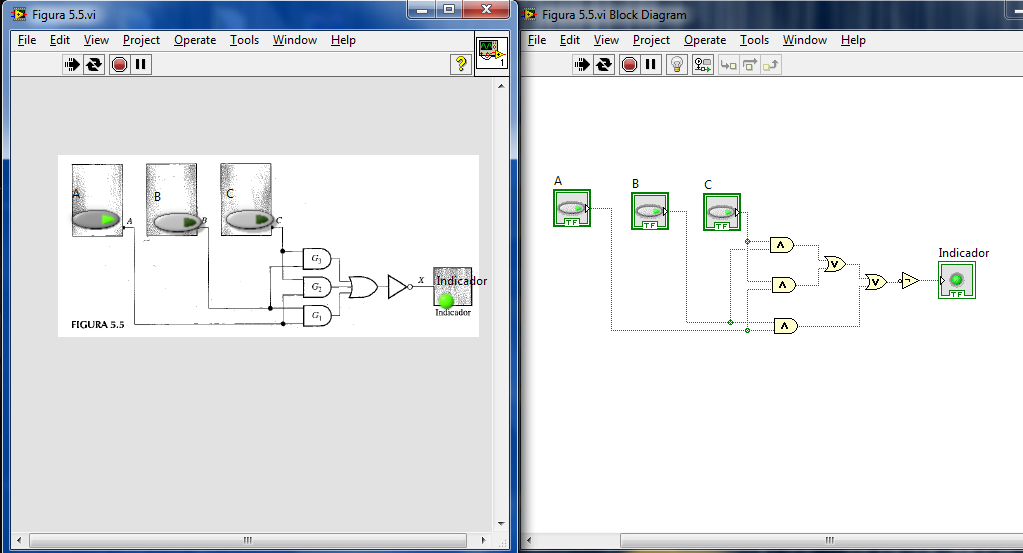
Task: Toggle boolean switch C on front panel
Action: (250, 220)
